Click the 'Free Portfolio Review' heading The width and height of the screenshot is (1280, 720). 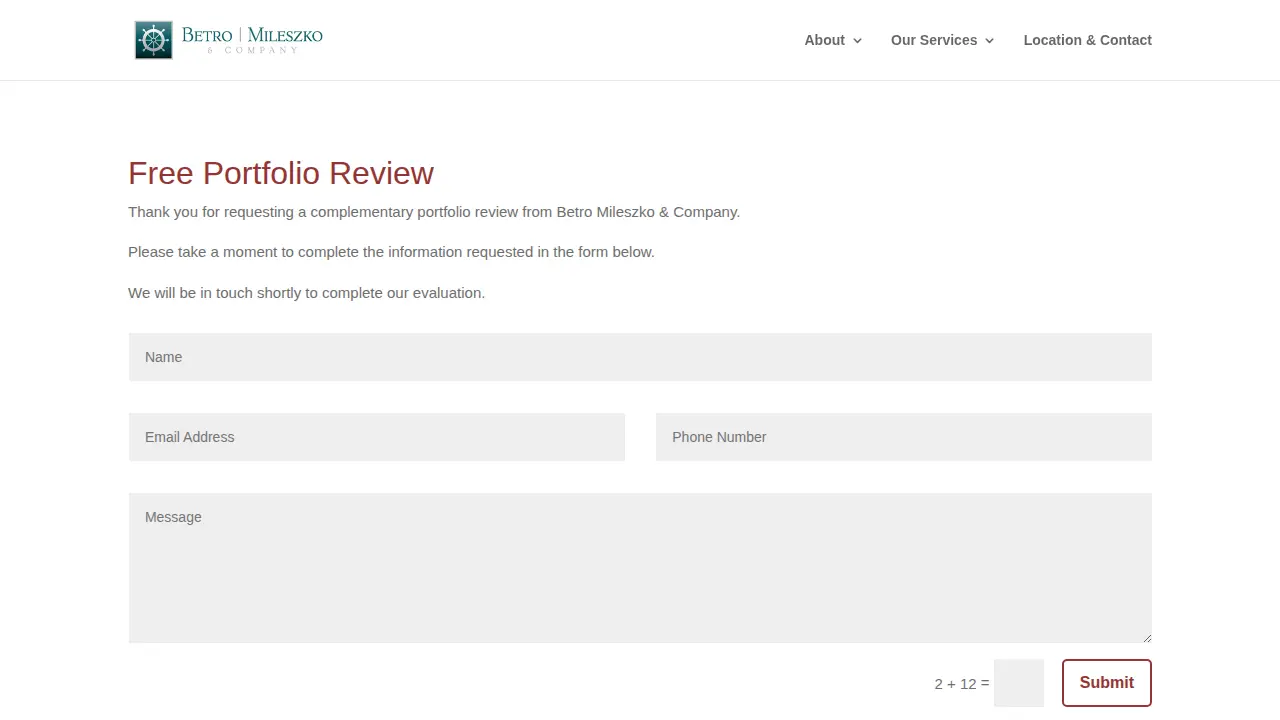(x=281, y=173)
